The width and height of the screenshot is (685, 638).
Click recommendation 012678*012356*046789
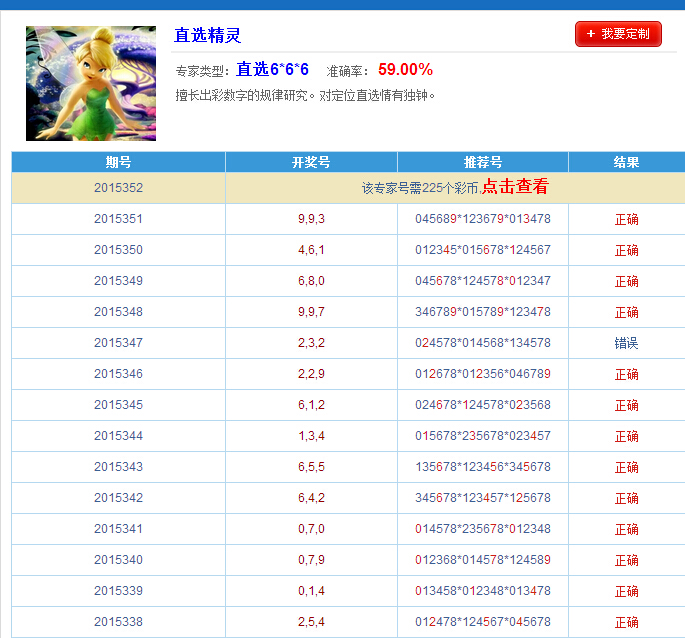tap(483, 374)
